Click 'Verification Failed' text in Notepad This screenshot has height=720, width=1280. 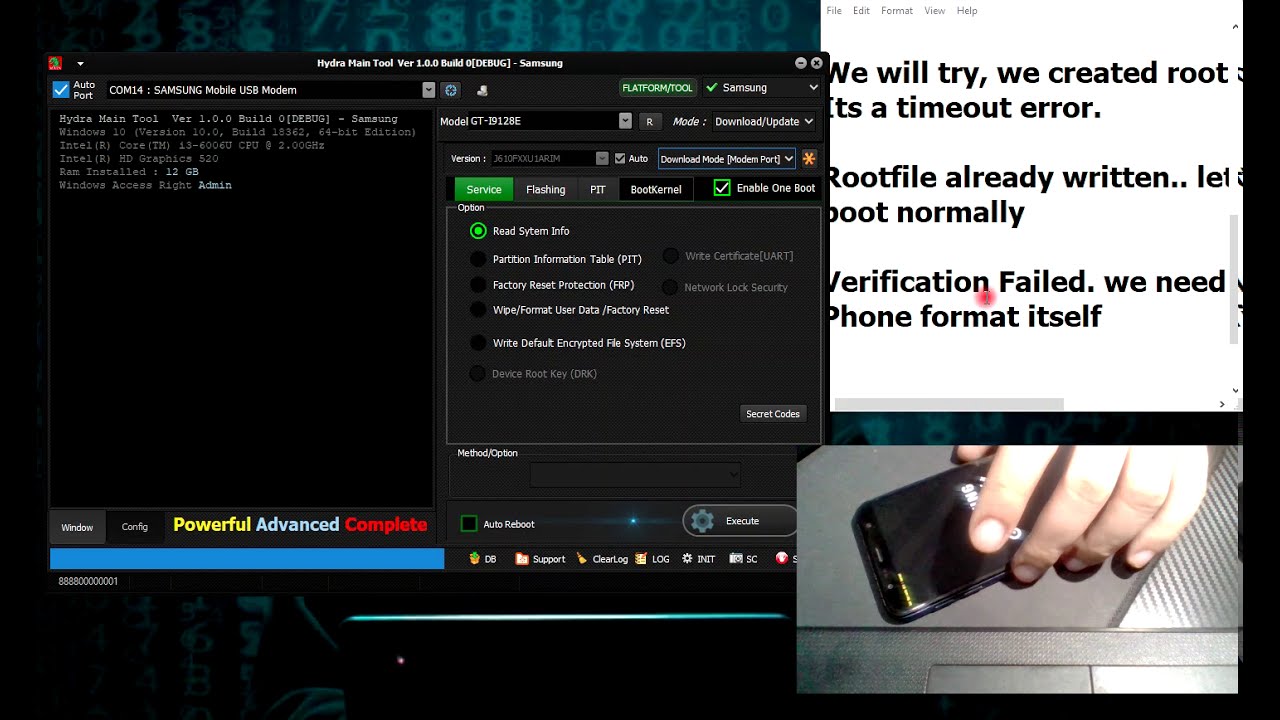coord(958,282)
